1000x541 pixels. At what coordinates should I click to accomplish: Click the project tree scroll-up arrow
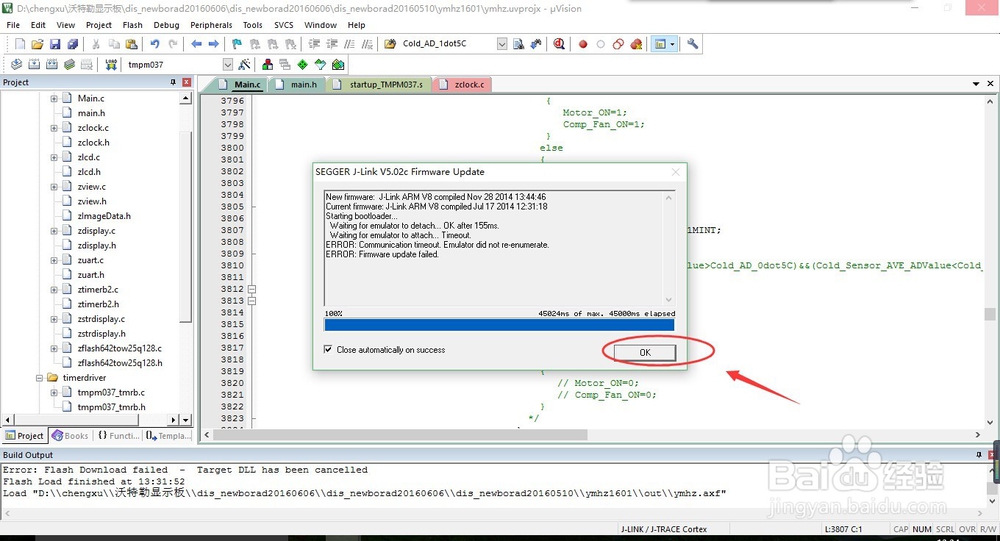tap(186, 98)
